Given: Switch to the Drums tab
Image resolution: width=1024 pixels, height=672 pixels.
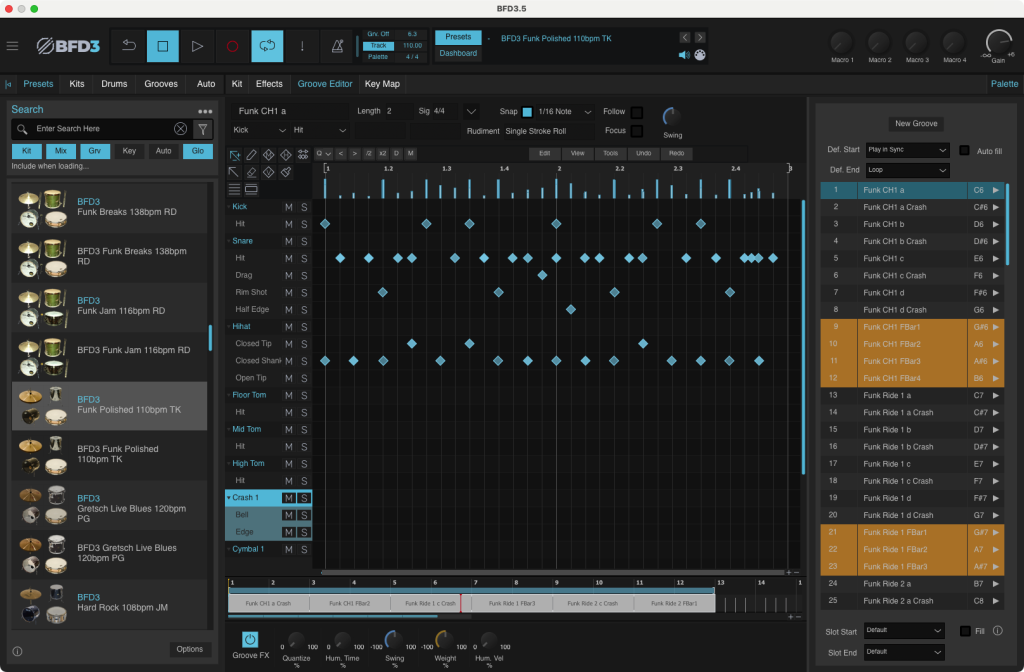Looking at the screenshot, I should click(x=114, y=84).
